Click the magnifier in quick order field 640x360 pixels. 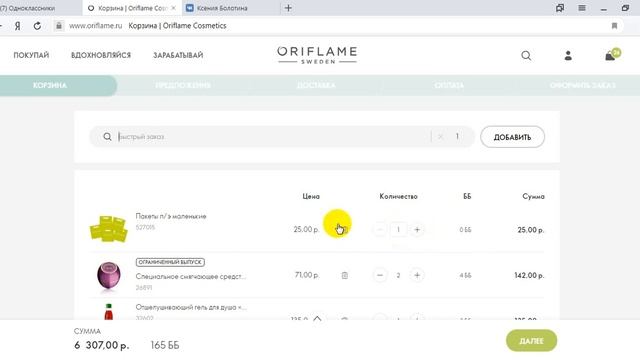[107, 137]
